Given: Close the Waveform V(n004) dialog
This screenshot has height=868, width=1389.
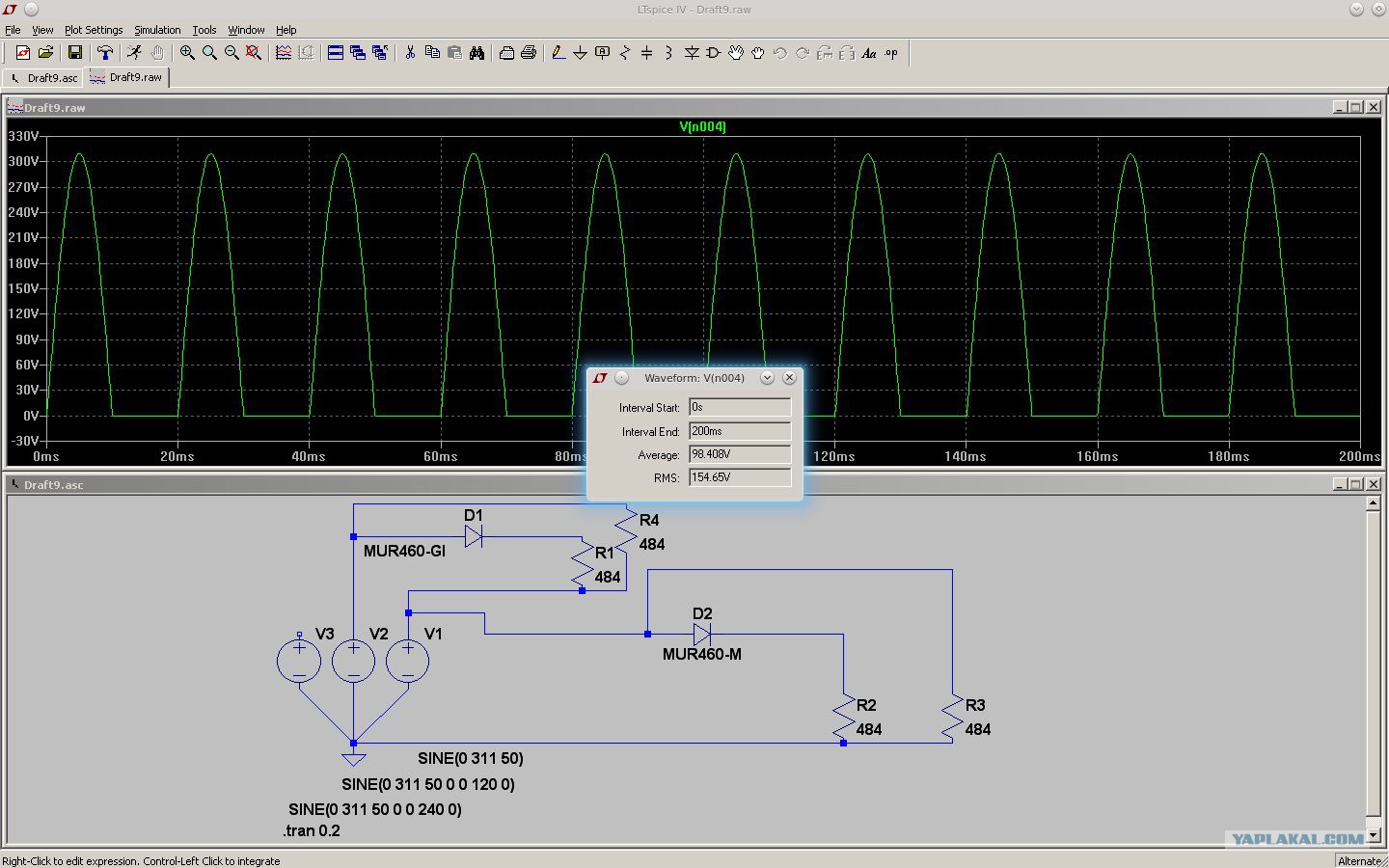Looking at the screenshot, I should [789, 378].
